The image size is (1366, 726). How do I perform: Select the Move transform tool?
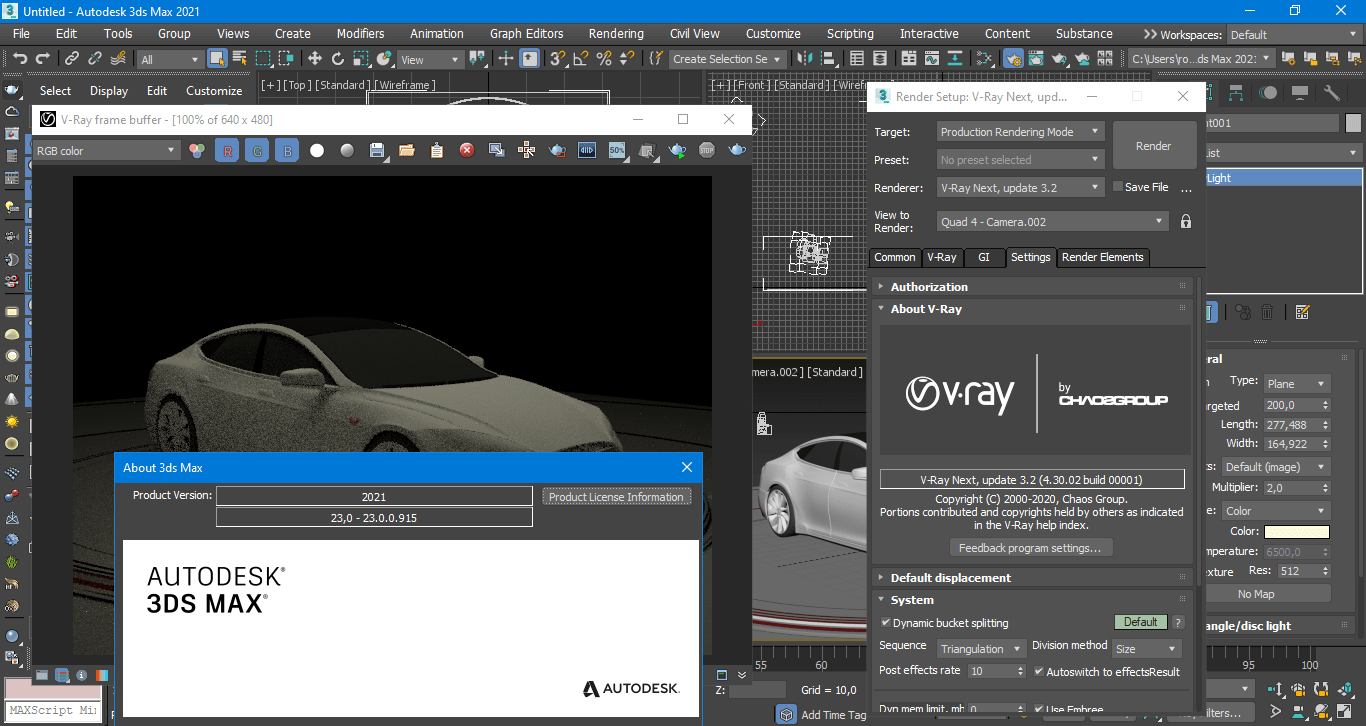tap(314, 59)
